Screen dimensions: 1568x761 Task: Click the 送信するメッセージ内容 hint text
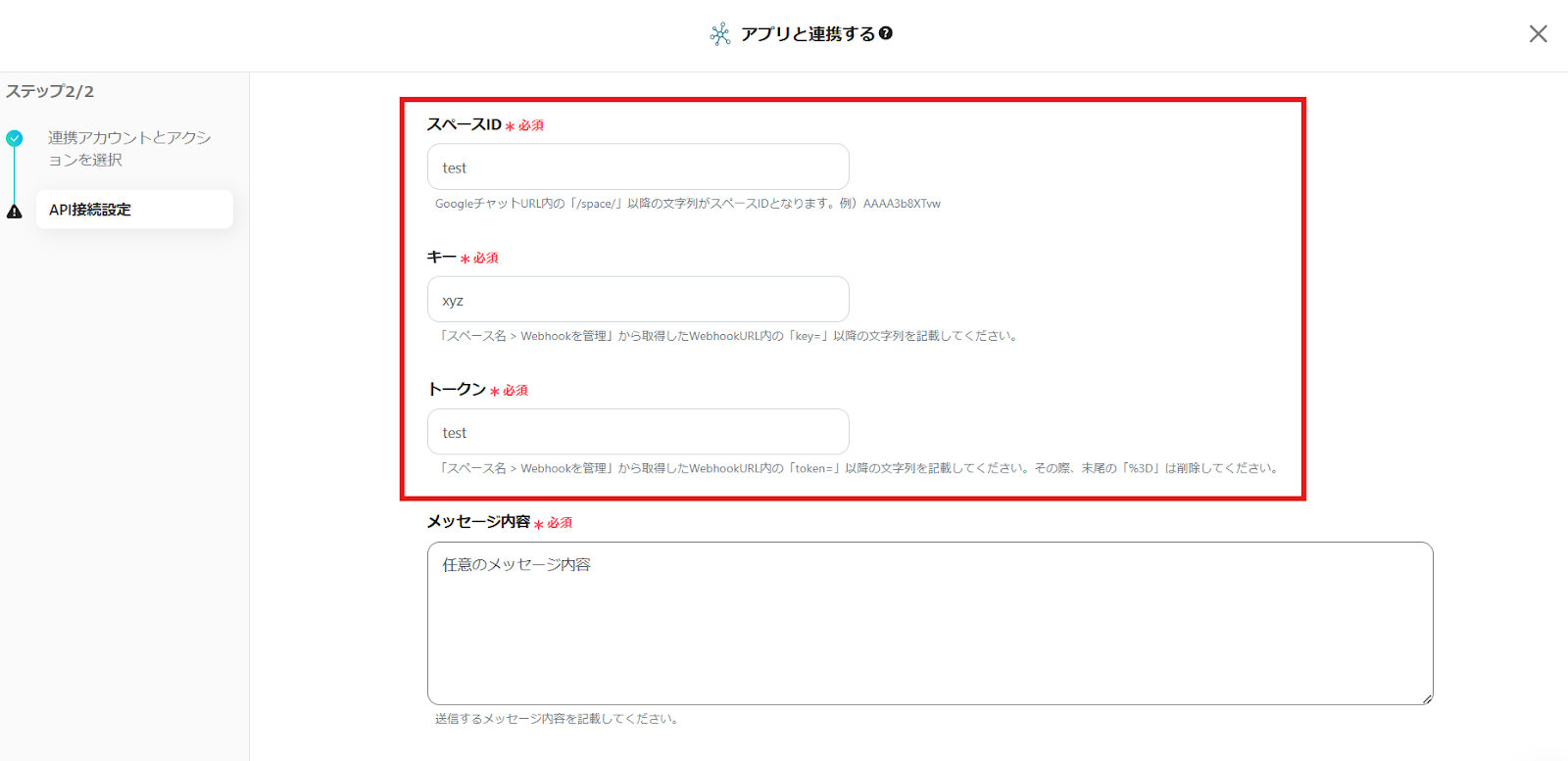tap(558, 719)
